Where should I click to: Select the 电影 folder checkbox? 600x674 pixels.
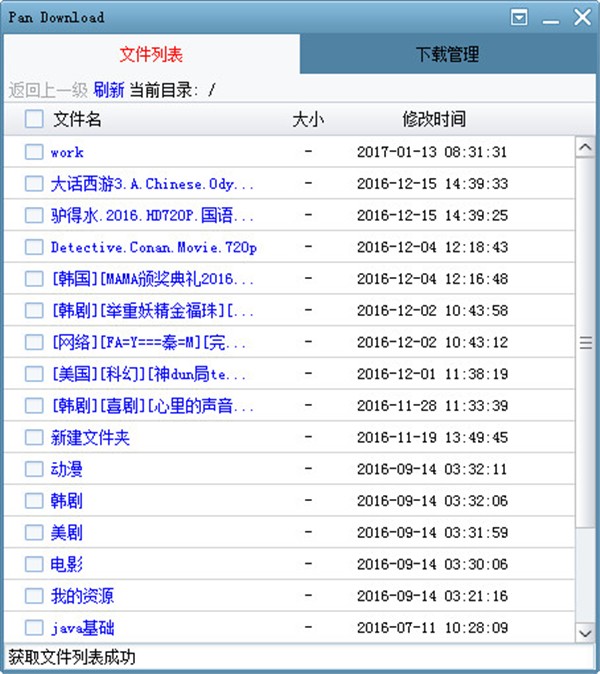tap(34, 564)
